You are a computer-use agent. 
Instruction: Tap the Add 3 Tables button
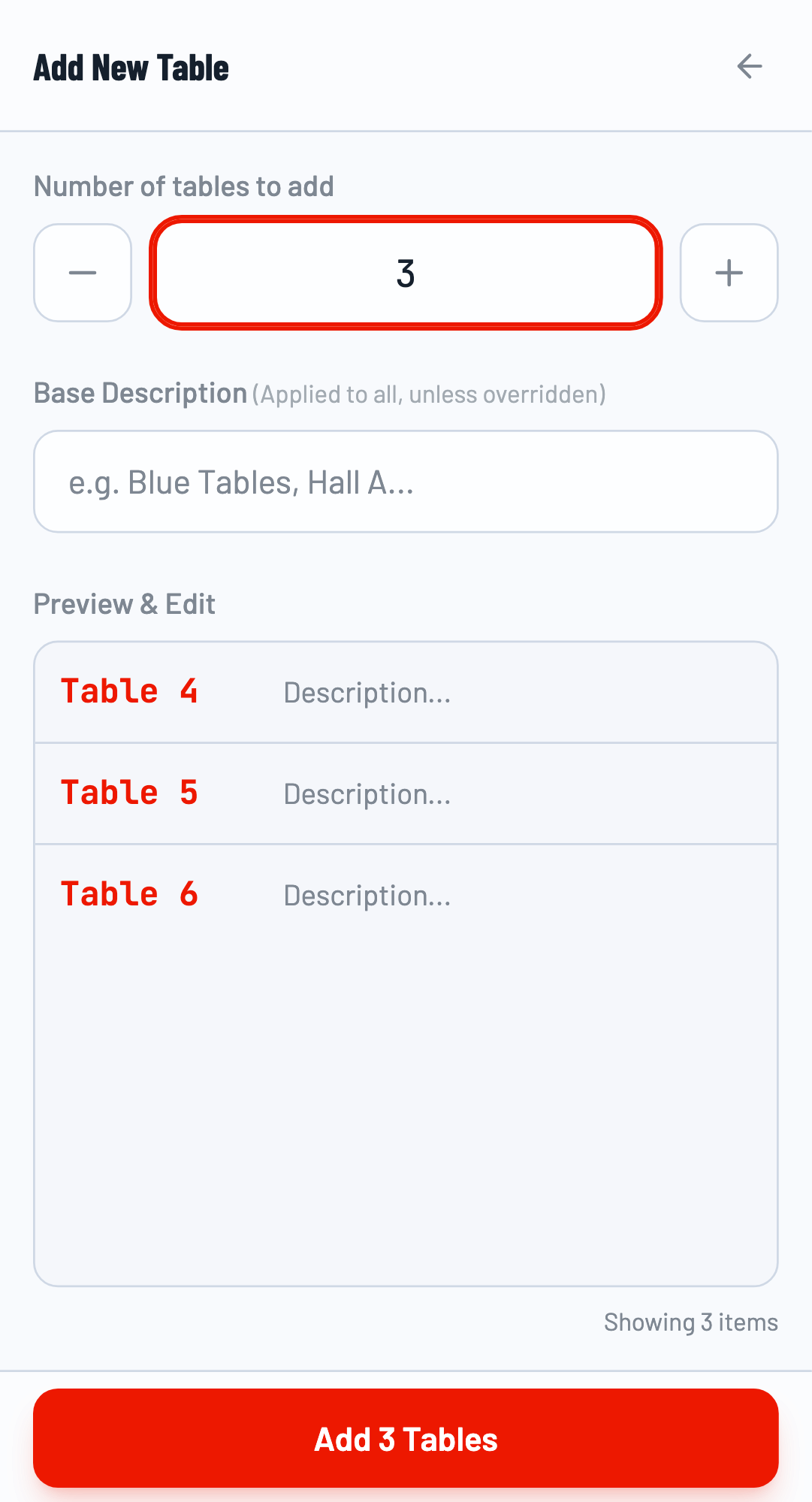406,1437
